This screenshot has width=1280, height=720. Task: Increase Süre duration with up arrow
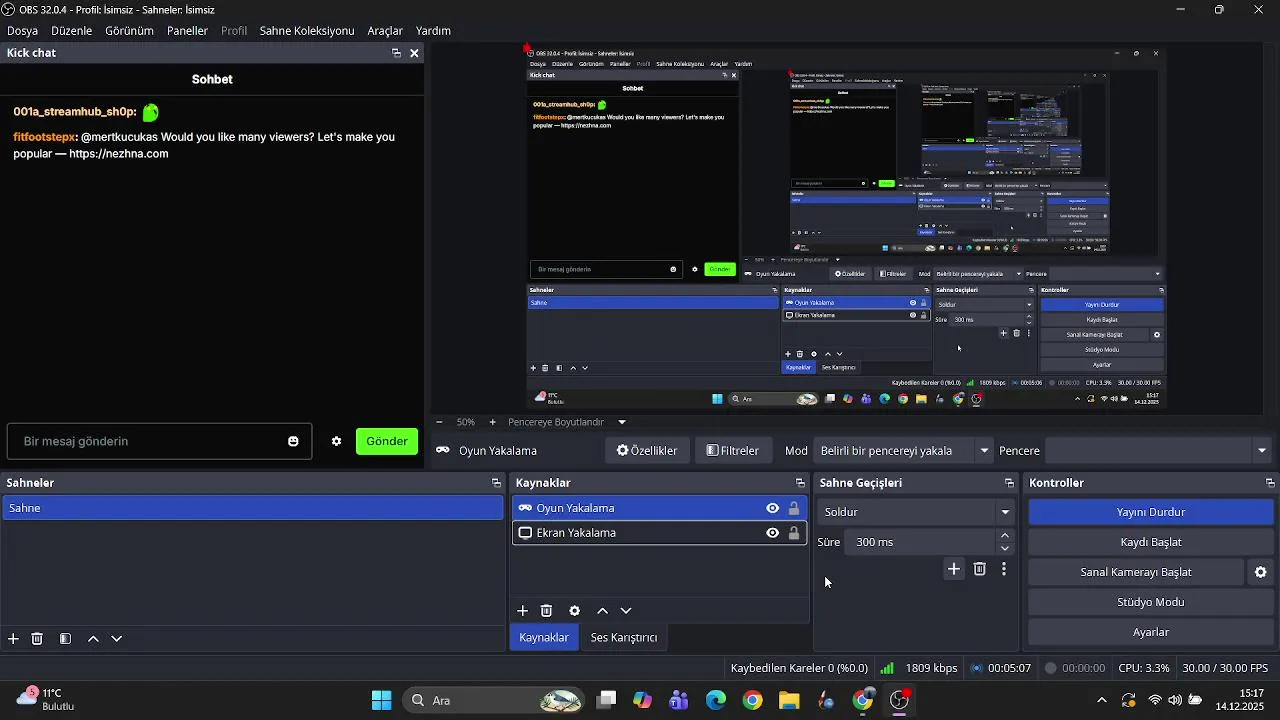pyautogui.click(x=1005, y=536)
